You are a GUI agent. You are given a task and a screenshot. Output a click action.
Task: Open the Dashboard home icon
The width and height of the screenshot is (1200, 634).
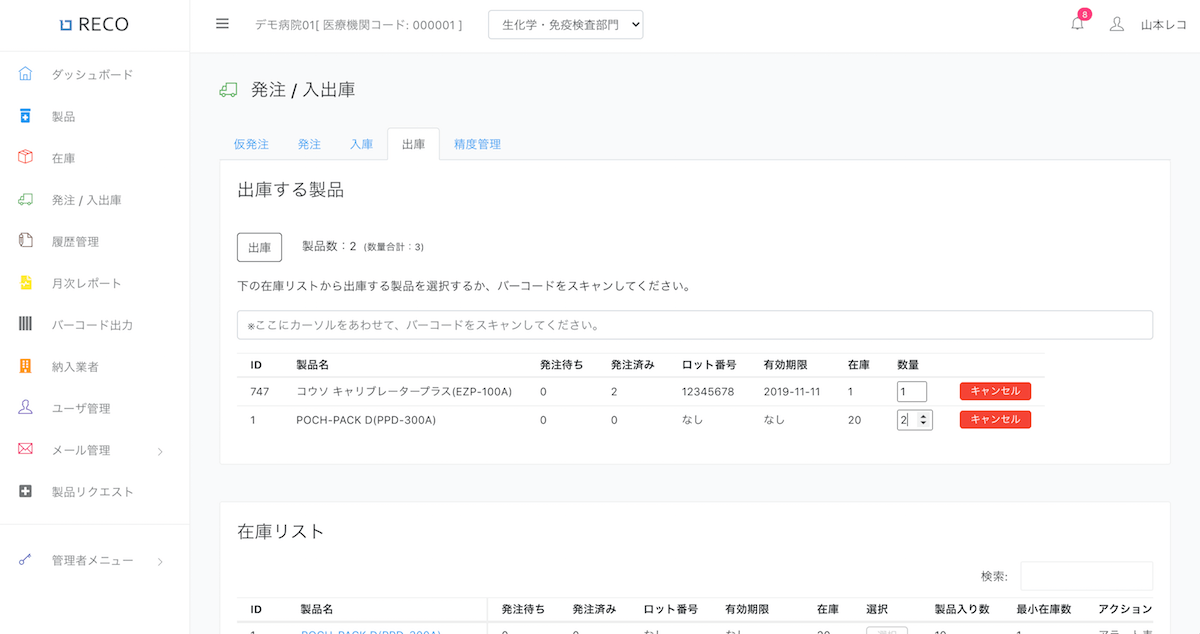[x=25, y=74]
